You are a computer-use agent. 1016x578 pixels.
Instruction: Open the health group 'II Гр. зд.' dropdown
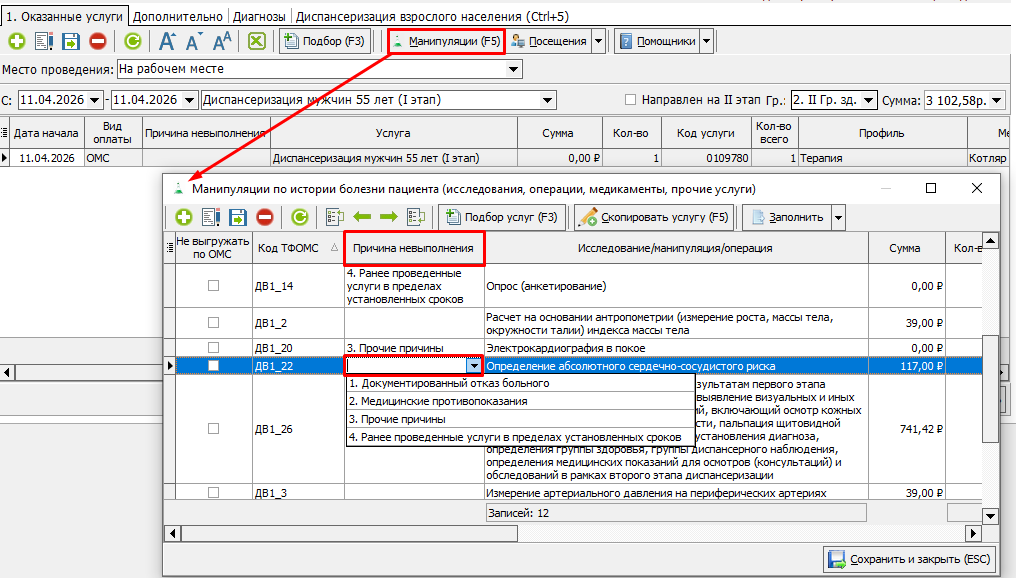[x=868, y=100]
